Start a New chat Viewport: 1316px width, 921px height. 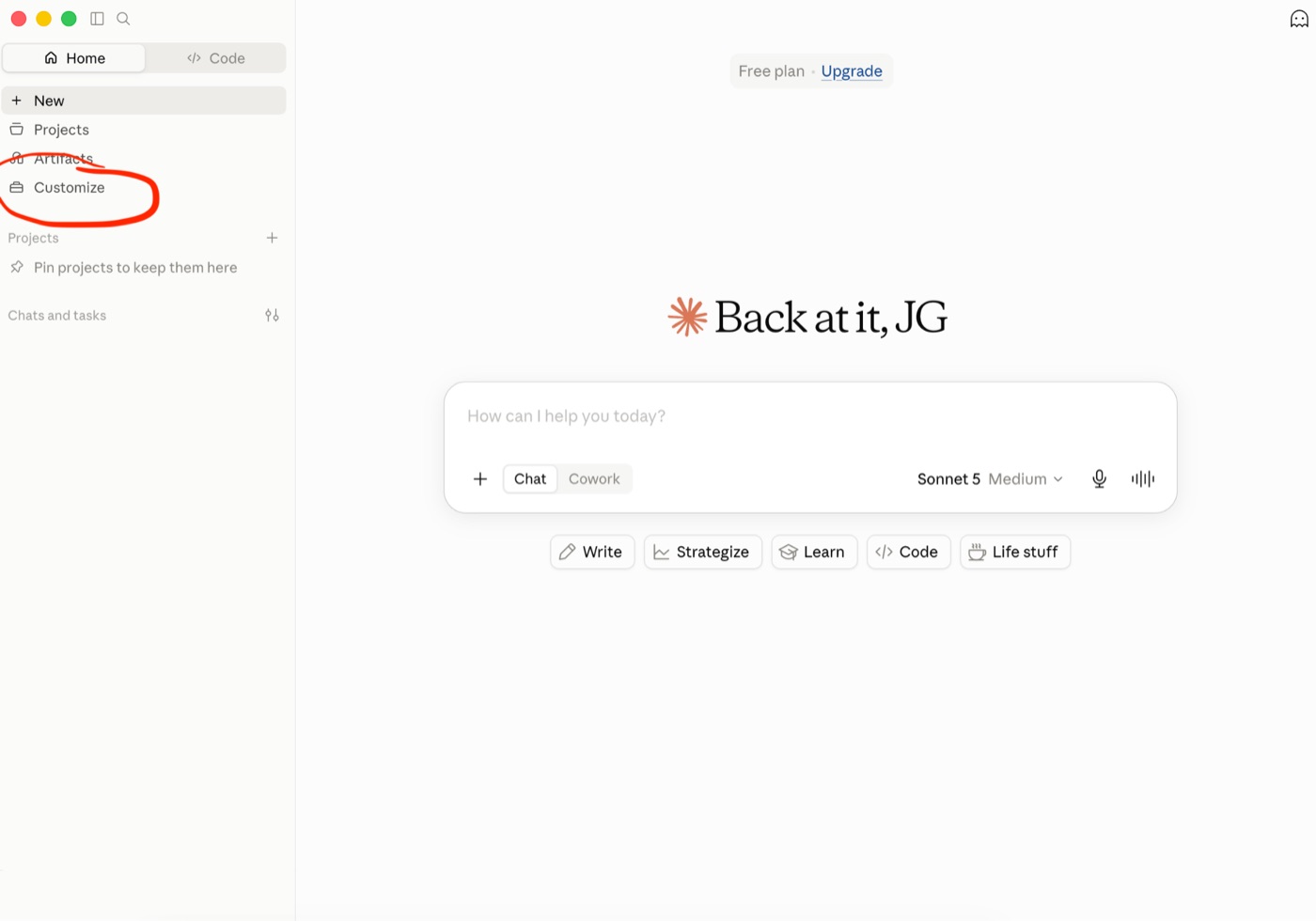[x=144, y=101]
